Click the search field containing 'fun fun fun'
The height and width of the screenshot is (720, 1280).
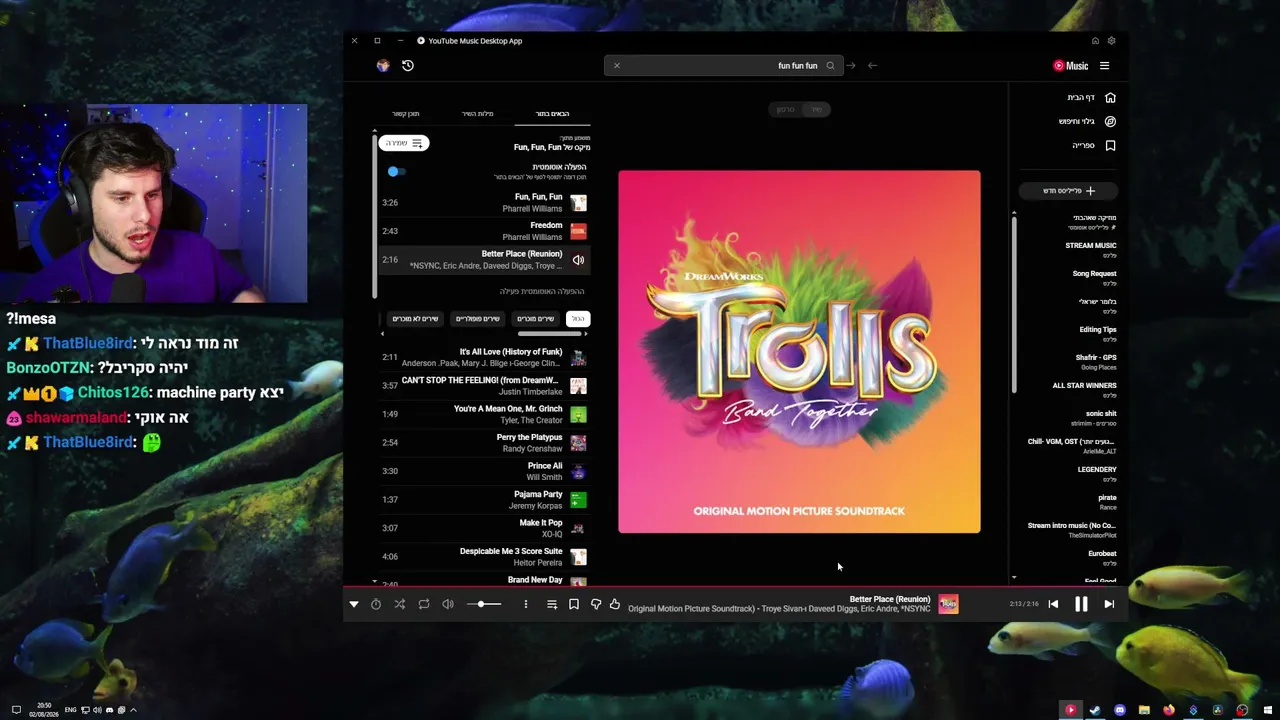click(724, 66)
